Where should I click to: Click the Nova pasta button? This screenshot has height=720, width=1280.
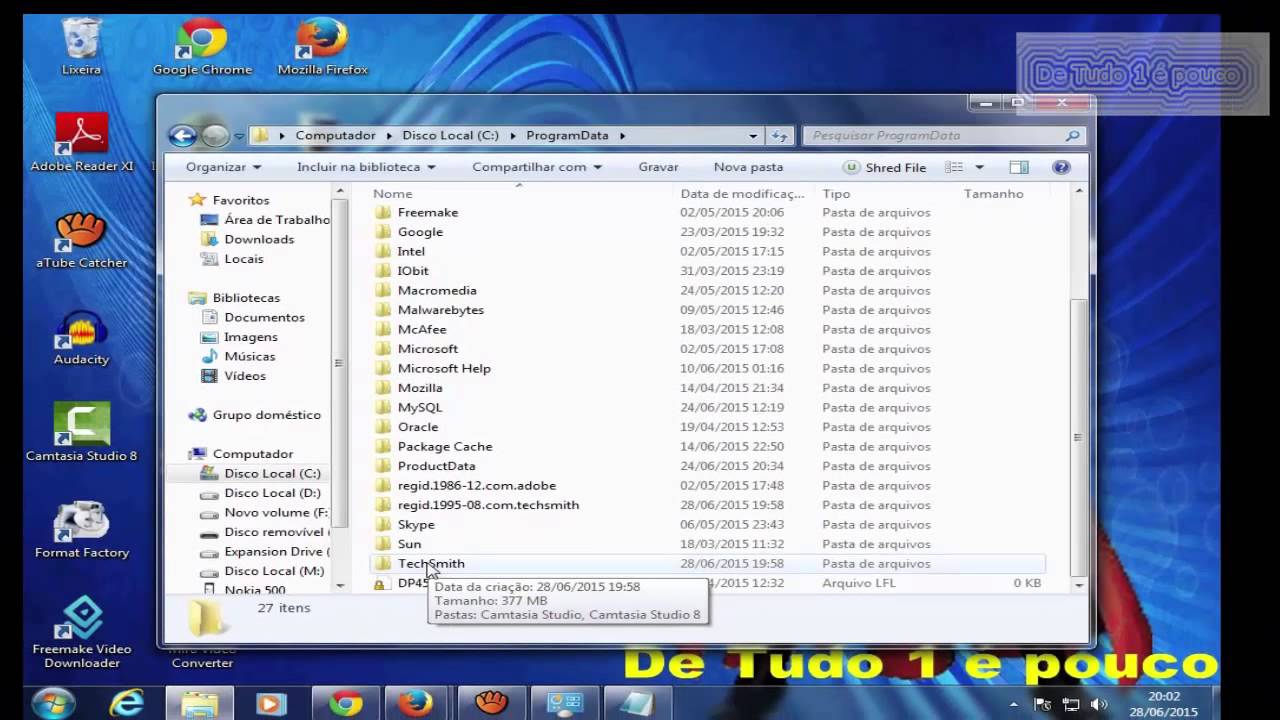point(748,167)
